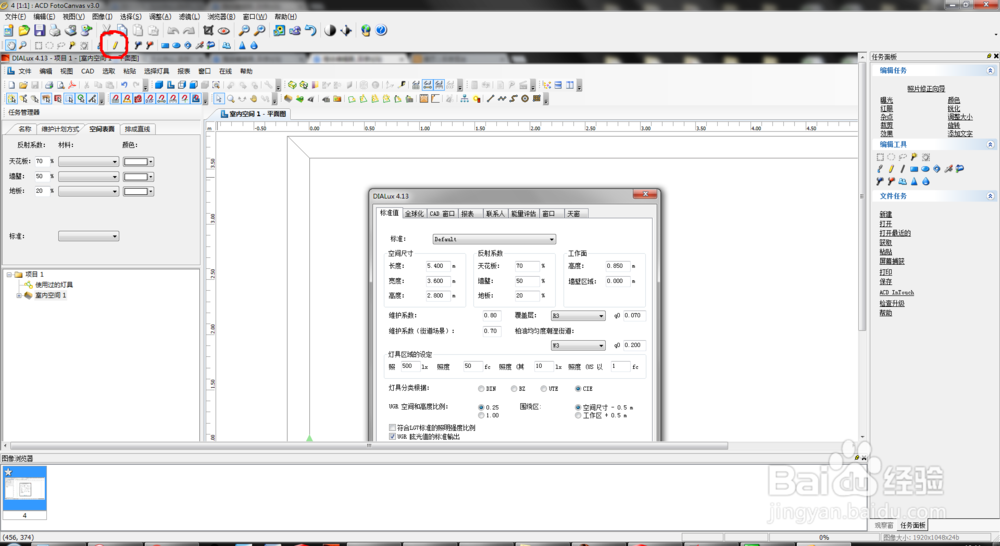
Task: Select the hand pan tool in second toolbar
Action: click(11, 45)
